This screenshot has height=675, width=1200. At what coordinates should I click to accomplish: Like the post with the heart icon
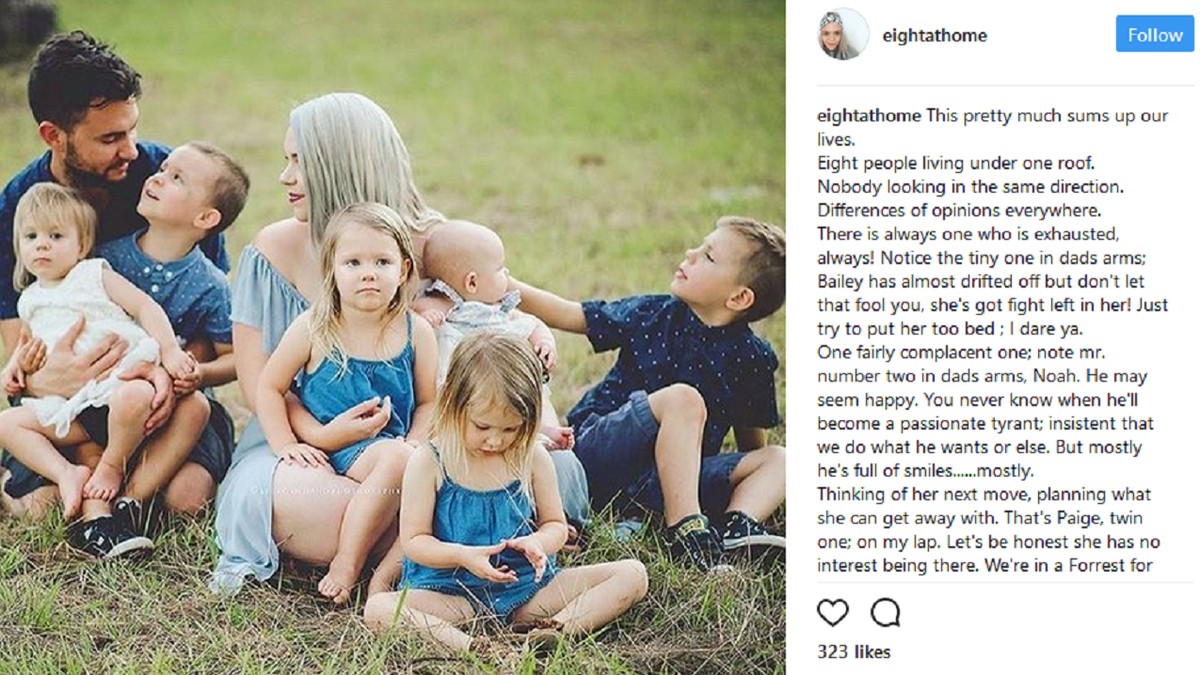(x=833, y=612)
